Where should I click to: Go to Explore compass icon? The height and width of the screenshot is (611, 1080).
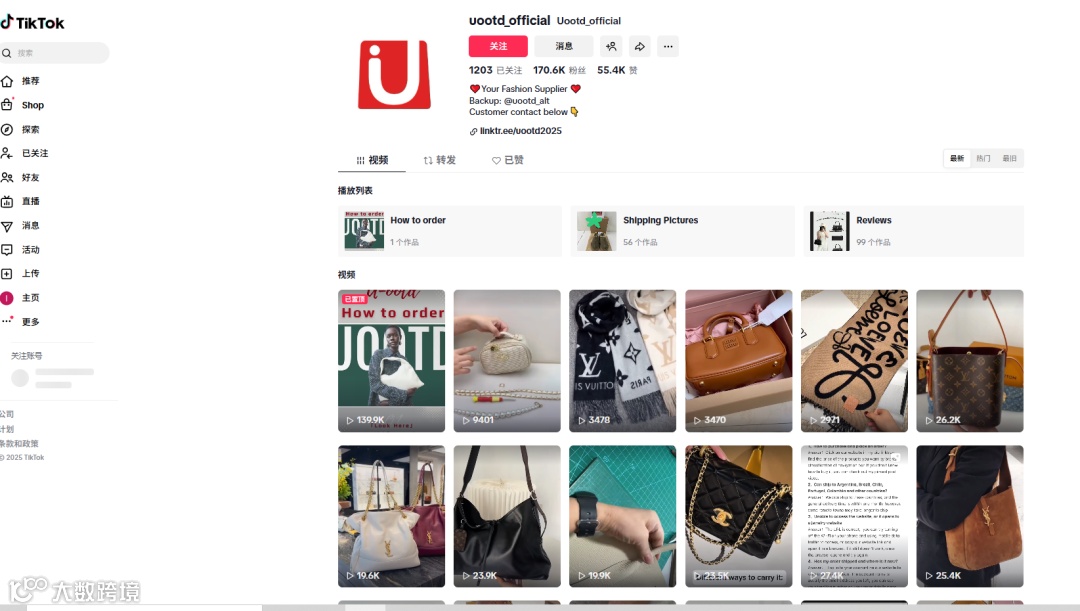tap(7, 130)
